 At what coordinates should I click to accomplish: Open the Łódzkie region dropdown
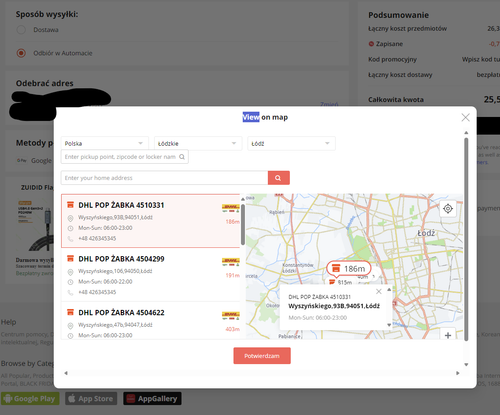pos(198,143)
